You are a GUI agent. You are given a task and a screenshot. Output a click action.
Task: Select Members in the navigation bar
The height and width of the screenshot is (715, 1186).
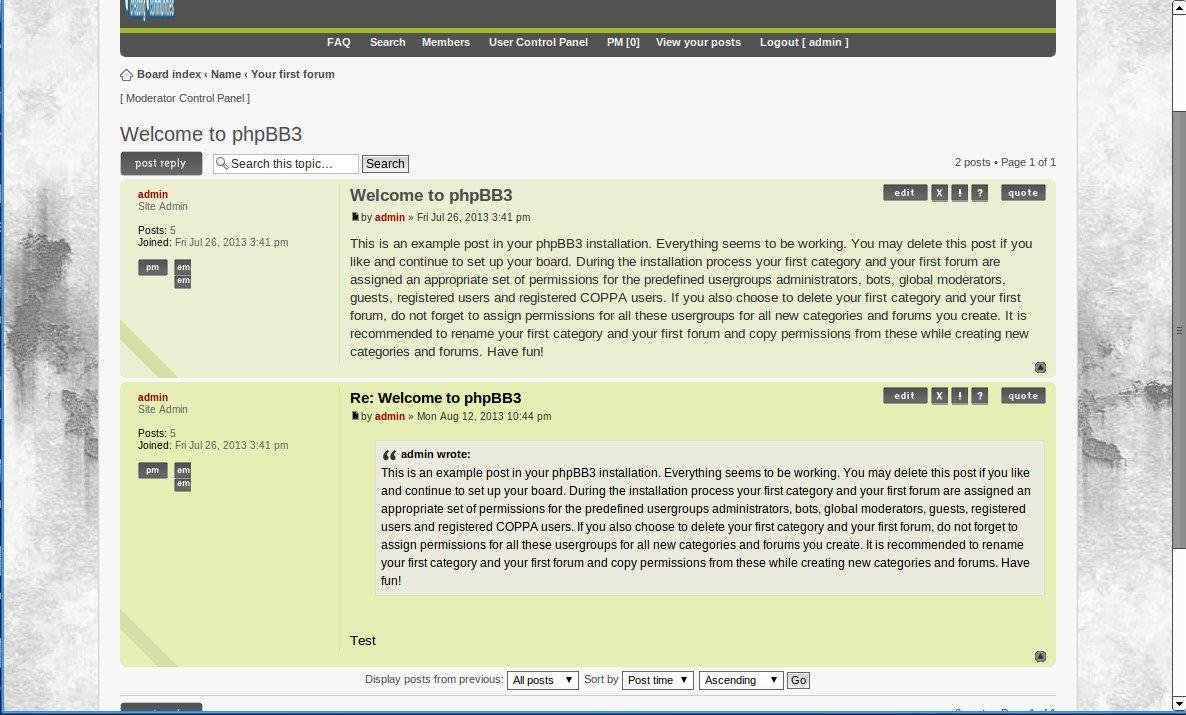[446, 42]
